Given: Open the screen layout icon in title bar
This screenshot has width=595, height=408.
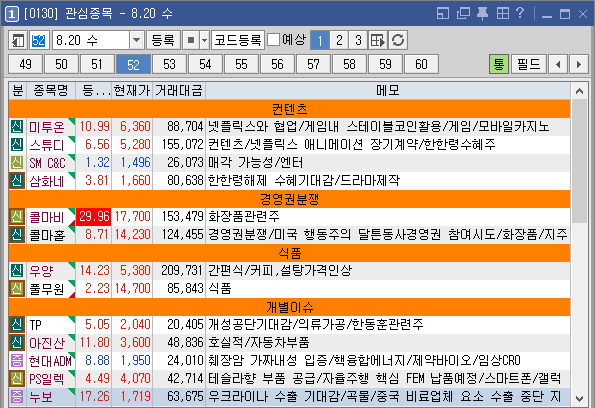Looking at the screenshot, I should click(443, 14).
